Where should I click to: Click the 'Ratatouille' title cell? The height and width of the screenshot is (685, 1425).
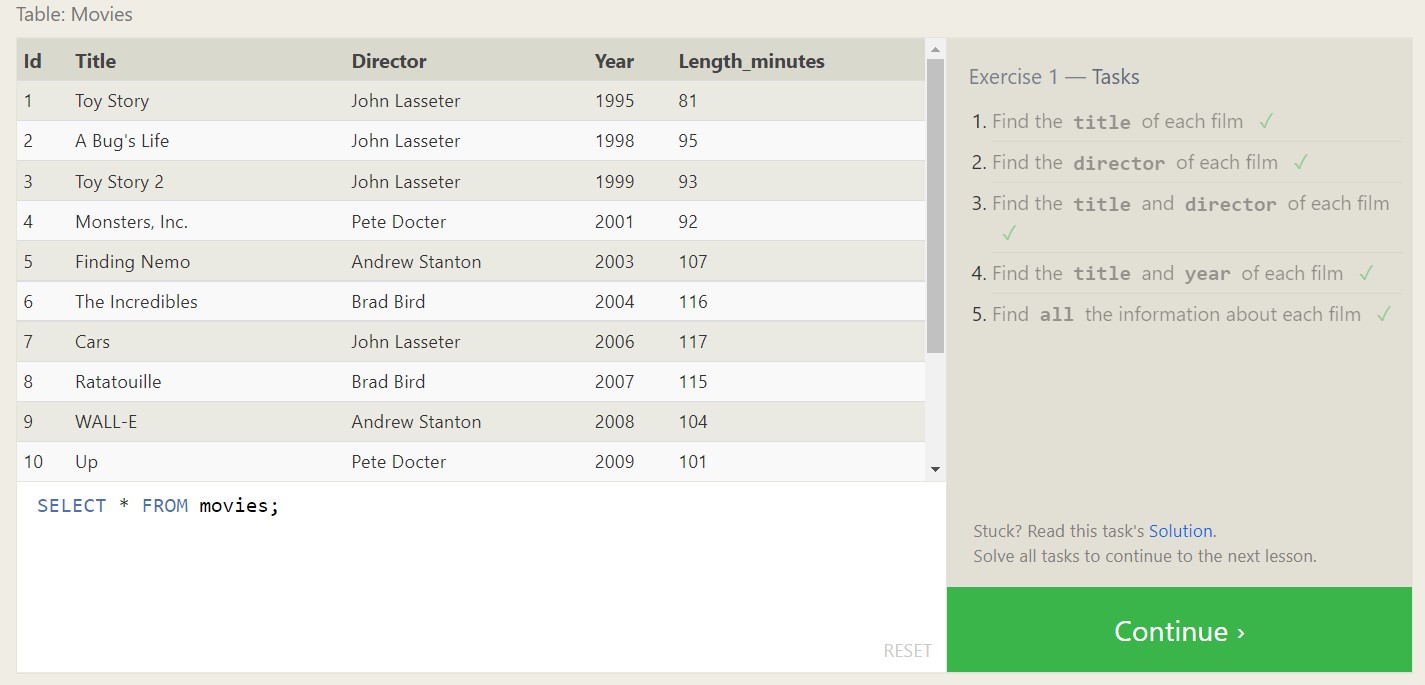118,382
